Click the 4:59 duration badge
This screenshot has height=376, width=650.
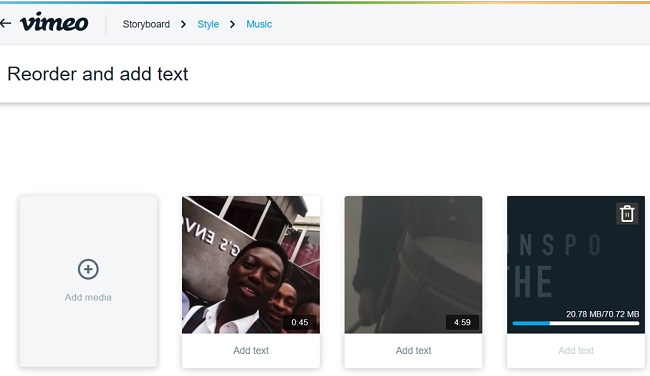click(462, 322)
